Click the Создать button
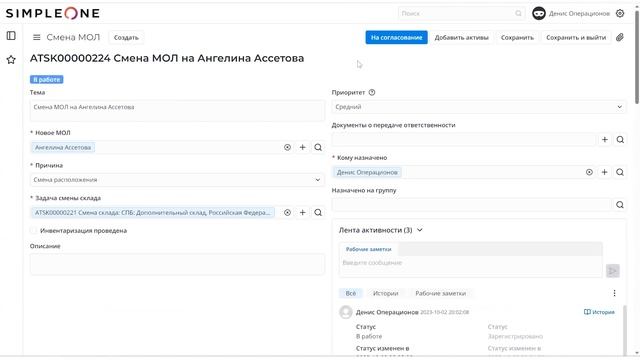Screen dimensions: 640x360 click(126, 38)
